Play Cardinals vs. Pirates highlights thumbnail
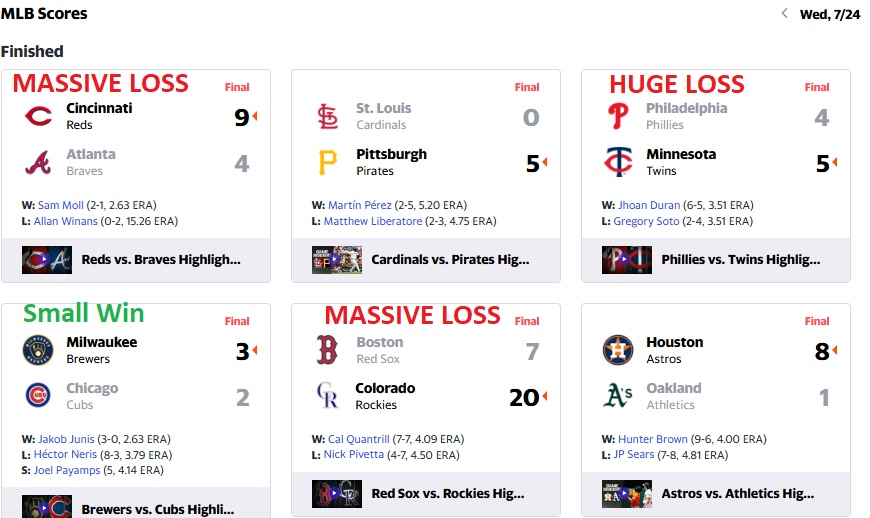 tap(337, 260)
